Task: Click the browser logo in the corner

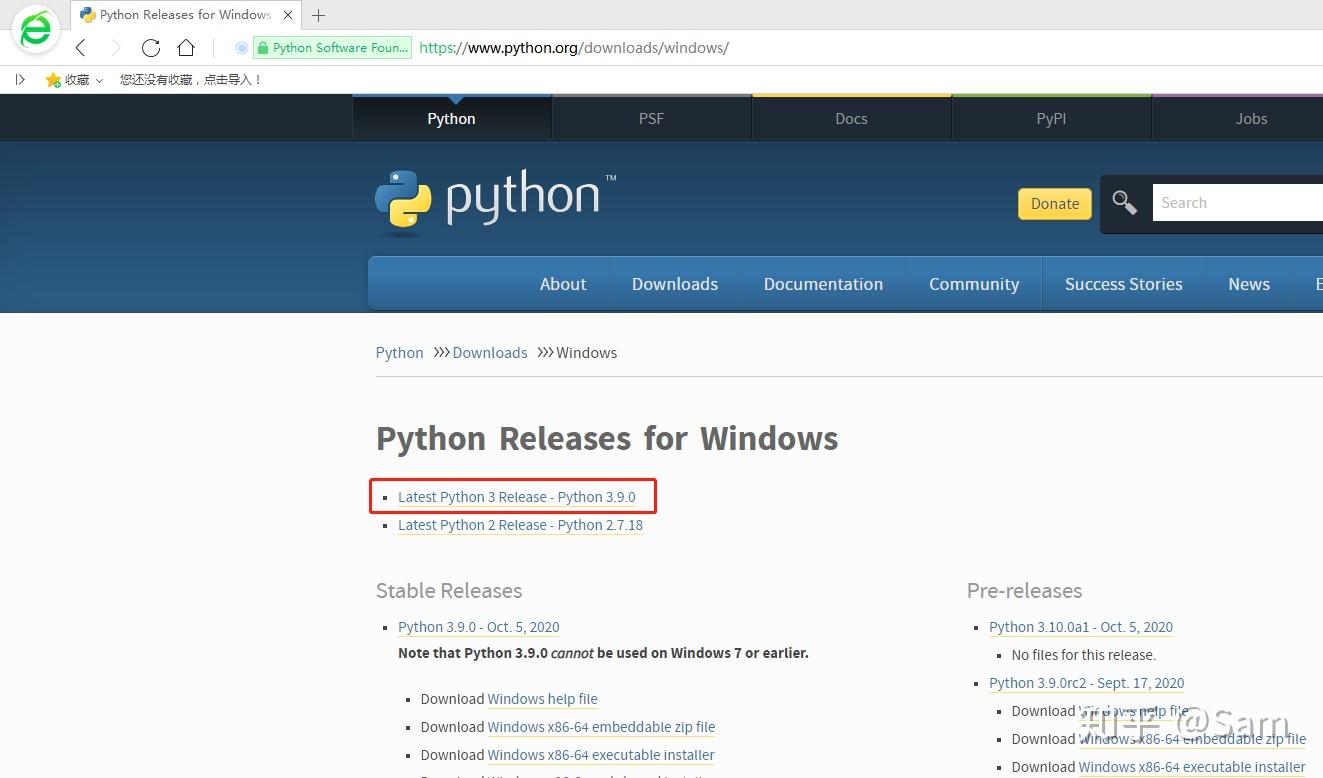Action: point(36,28)
